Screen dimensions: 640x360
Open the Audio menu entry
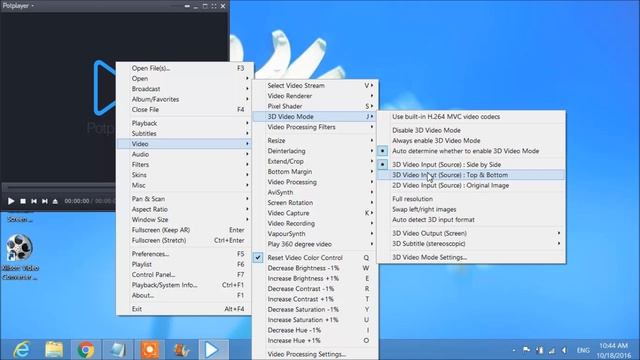185,154
